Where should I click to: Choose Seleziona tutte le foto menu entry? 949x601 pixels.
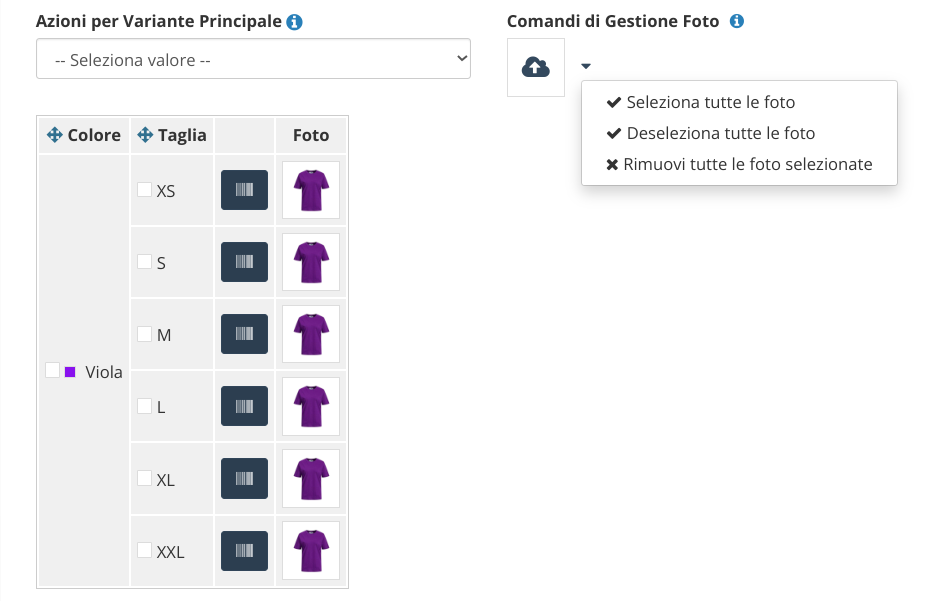(x=701, y=102)
